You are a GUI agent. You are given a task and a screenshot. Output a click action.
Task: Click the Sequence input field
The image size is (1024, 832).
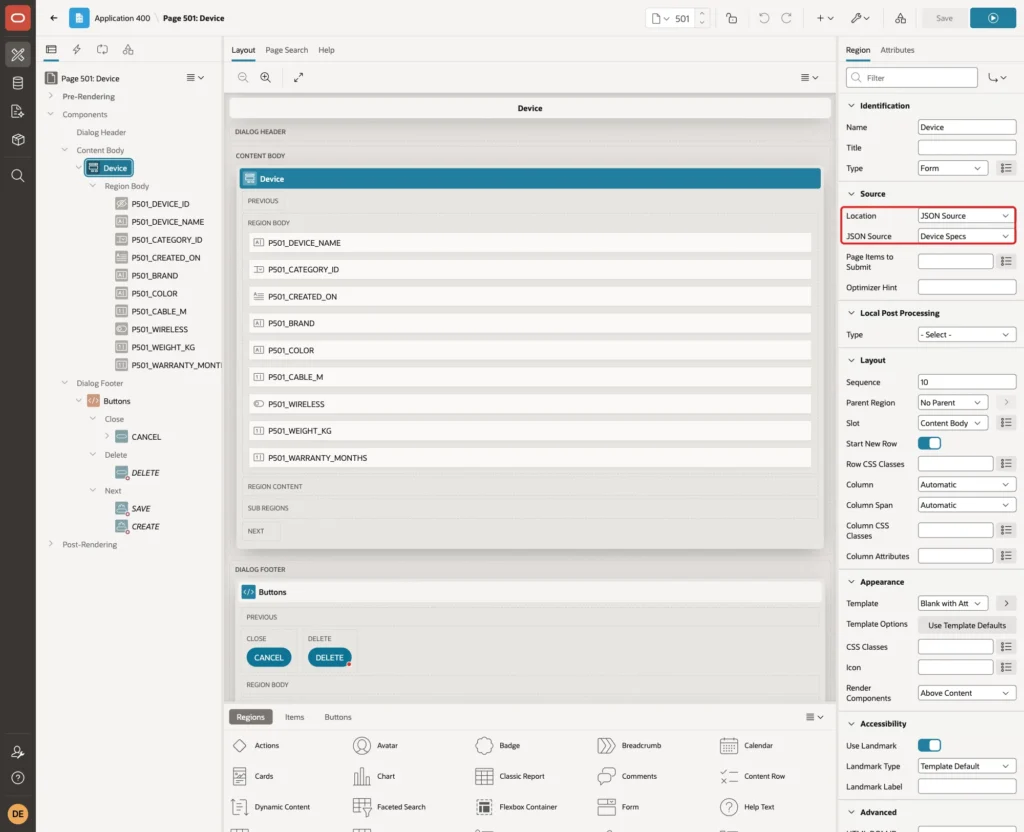click(967, 382)
